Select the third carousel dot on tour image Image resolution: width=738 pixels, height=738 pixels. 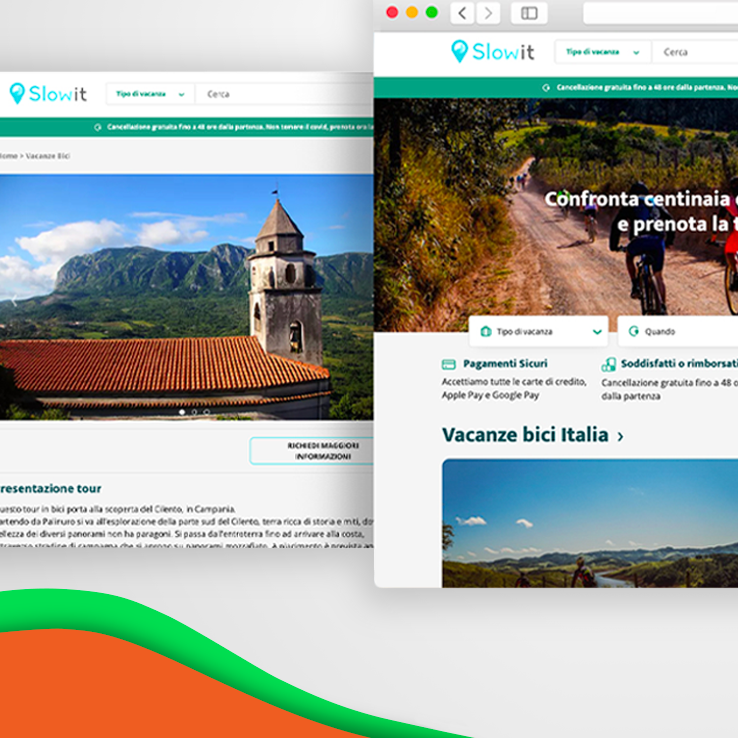tap(206, 412)
